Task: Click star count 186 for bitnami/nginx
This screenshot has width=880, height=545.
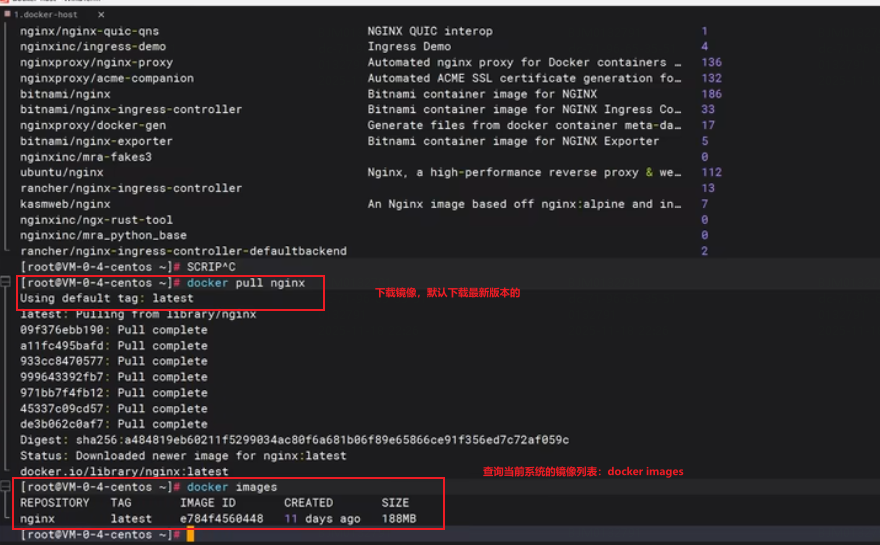Action: click(711, 94)
